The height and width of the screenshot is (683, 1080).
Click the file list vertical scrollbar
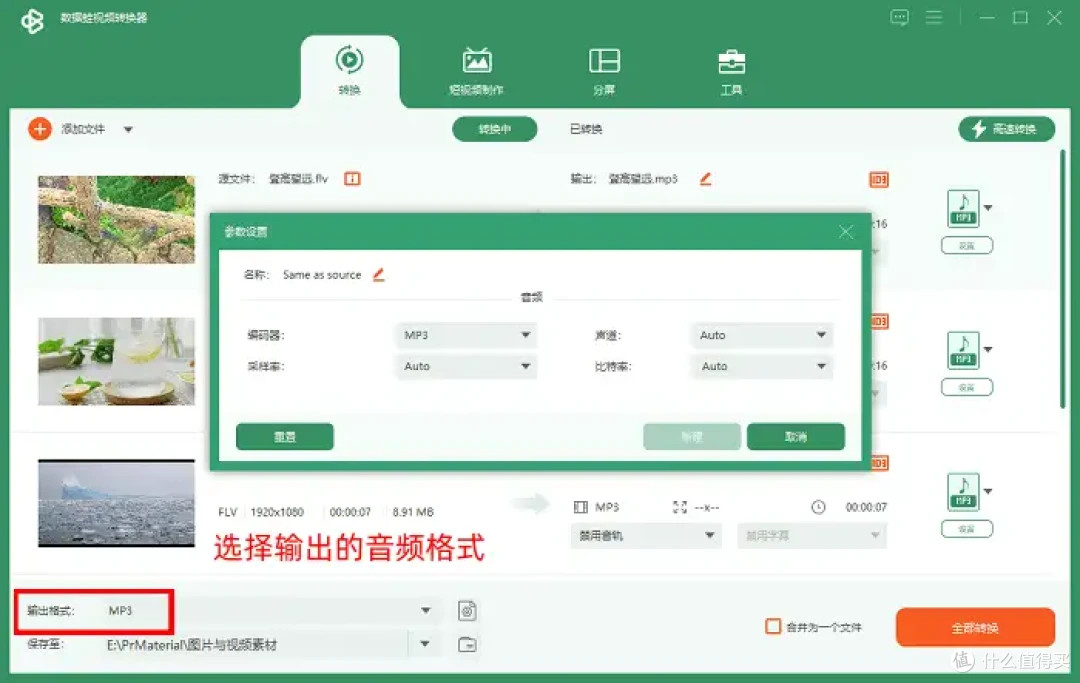tap(1063, 279)
